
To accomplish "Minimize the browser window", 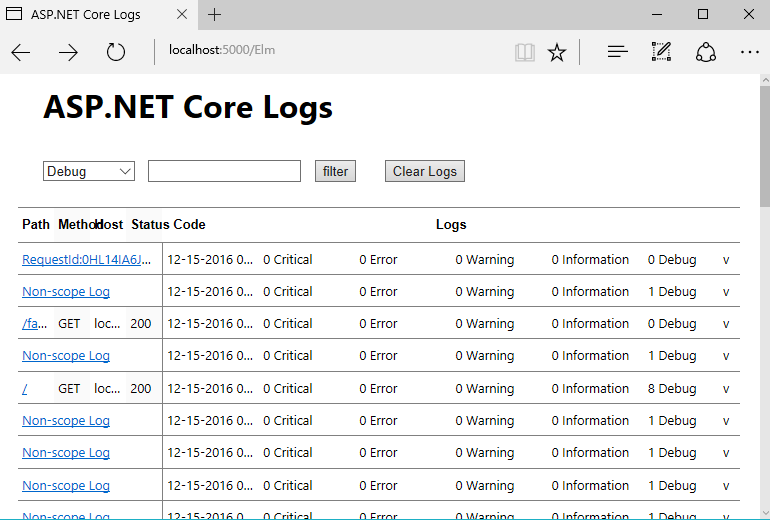I will [657, 14].
